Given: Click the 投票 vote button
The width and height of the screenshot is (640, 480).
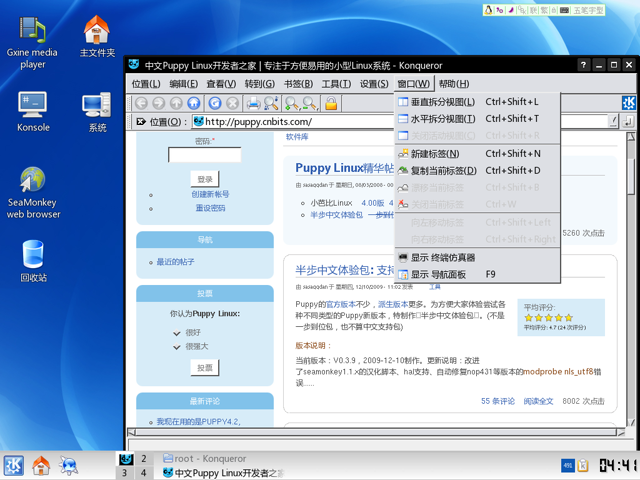Looking at the screenshot, I should point(205,368).
